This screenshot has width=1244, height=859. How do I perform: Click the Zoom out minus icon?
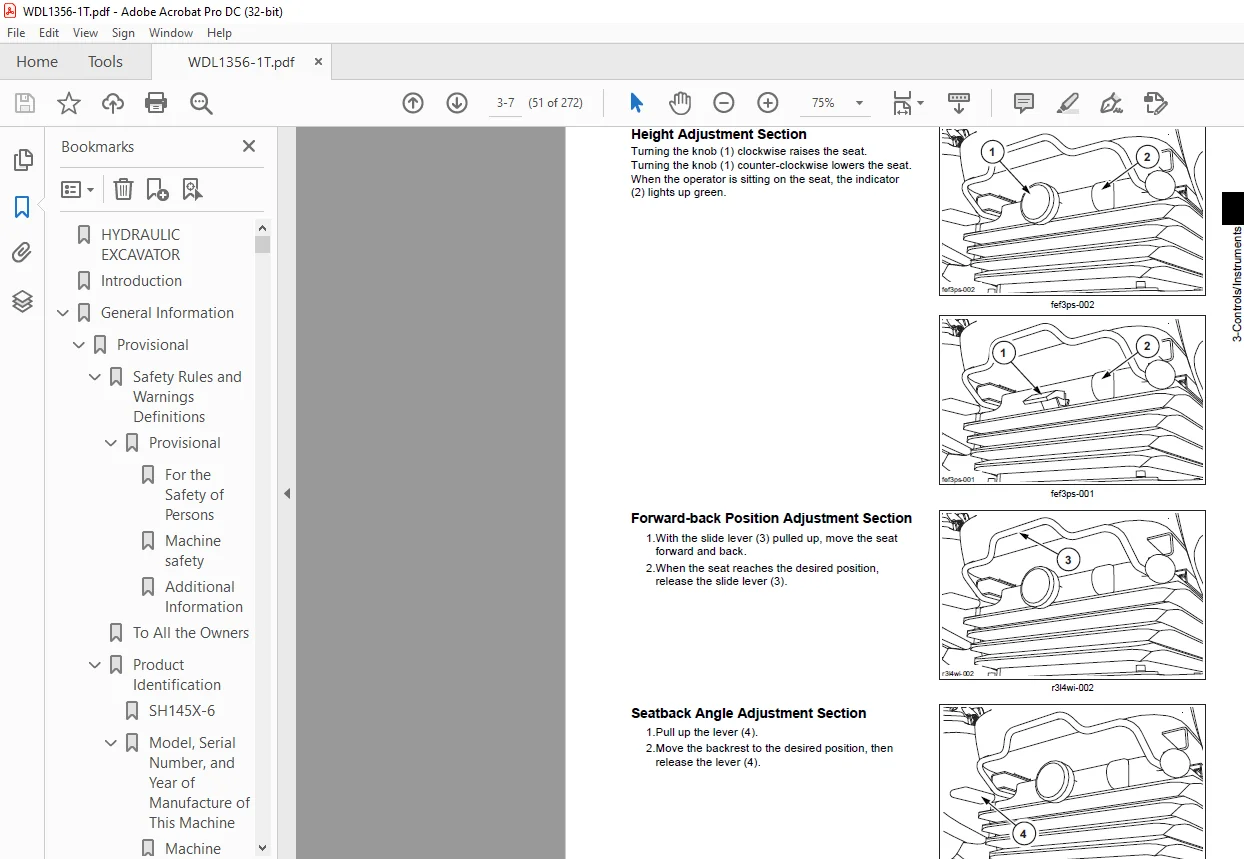[724, 103]
